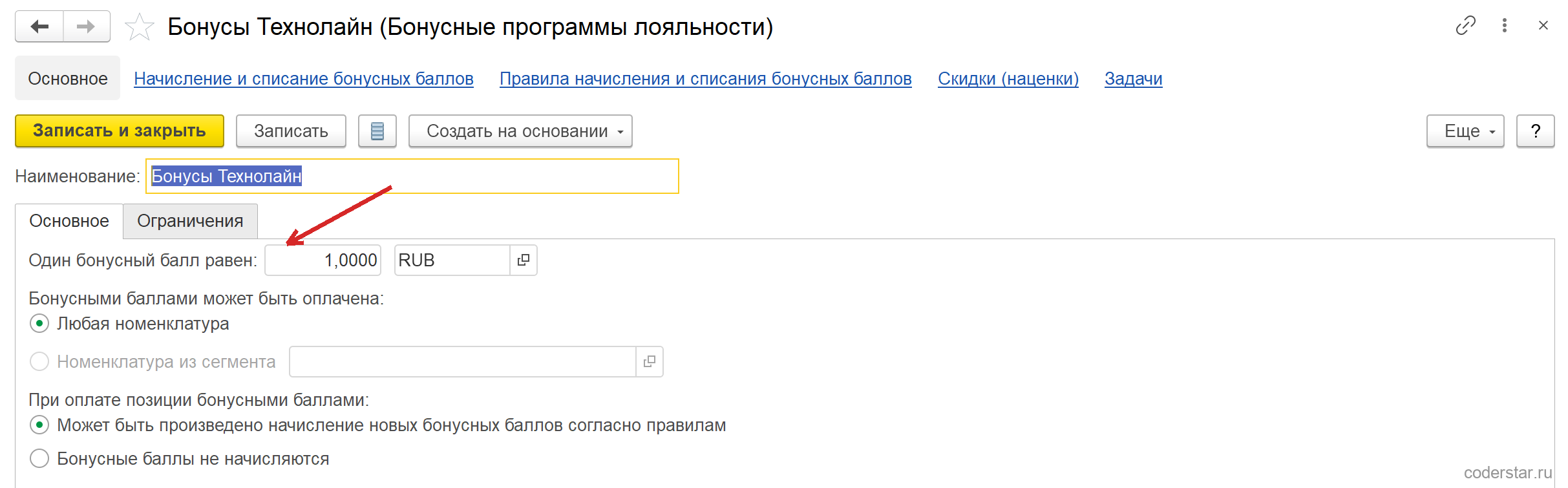1568x488 pixels.
Task: Open the 'Скидки (наценки)' link
Action: 1008,79
